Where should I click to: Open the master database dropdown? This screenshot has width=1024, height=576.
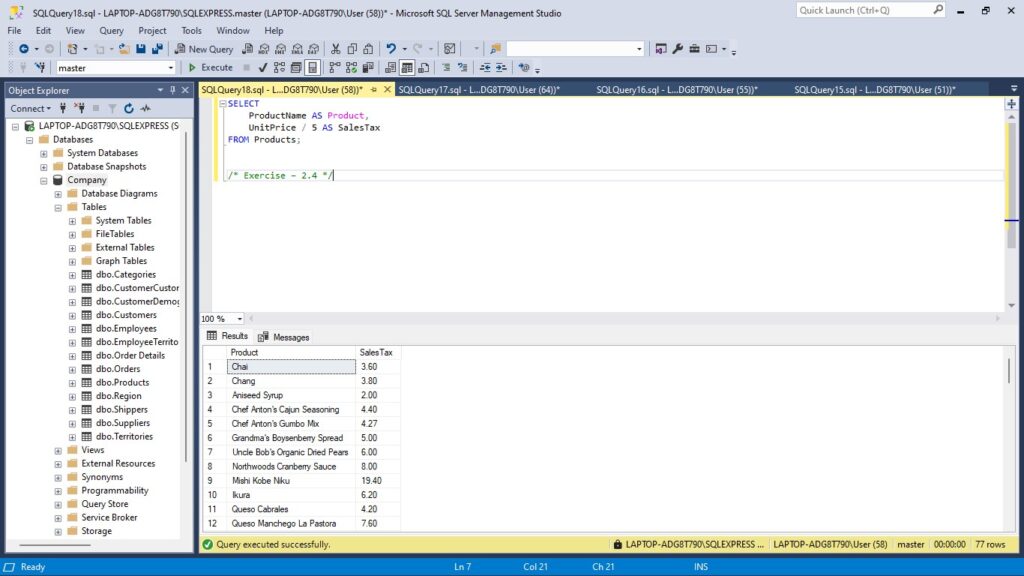point(169,68)
